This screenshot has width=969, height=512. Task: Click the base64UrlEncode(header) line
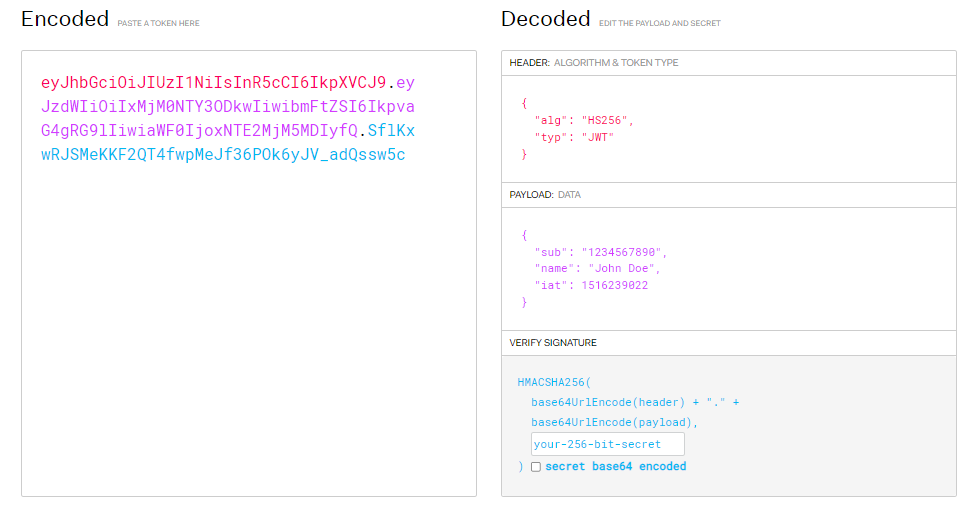[635, 402]
